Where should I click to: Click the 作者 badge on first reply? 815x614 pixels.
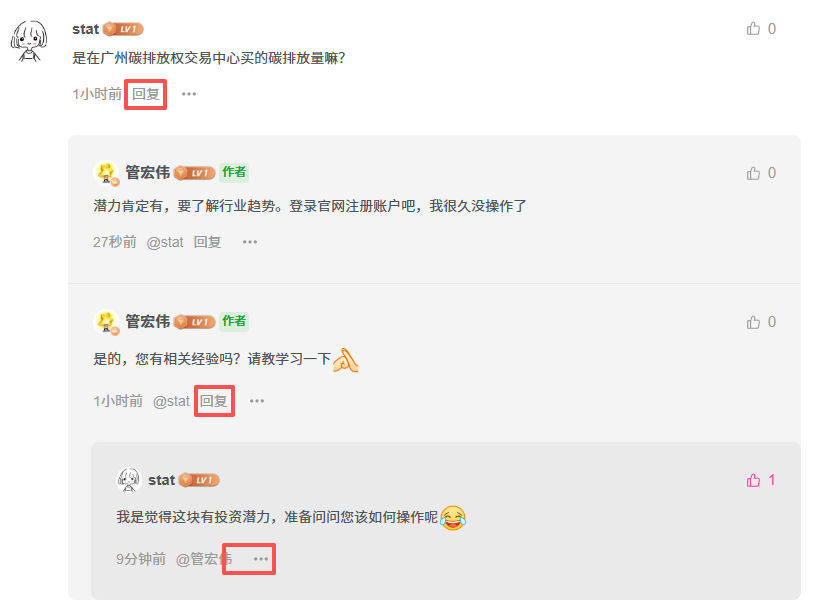pos(234,172)
